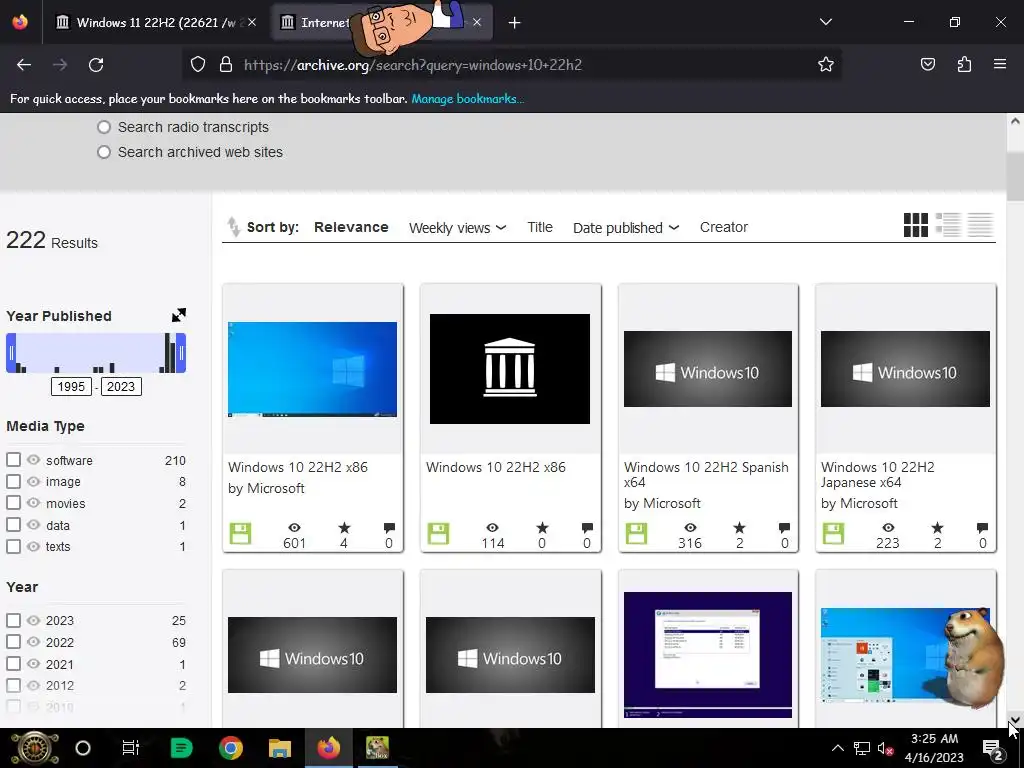Open Windows 10 22H2 Japanese x64 title
1024x768 pixels.
coord(878,475)
